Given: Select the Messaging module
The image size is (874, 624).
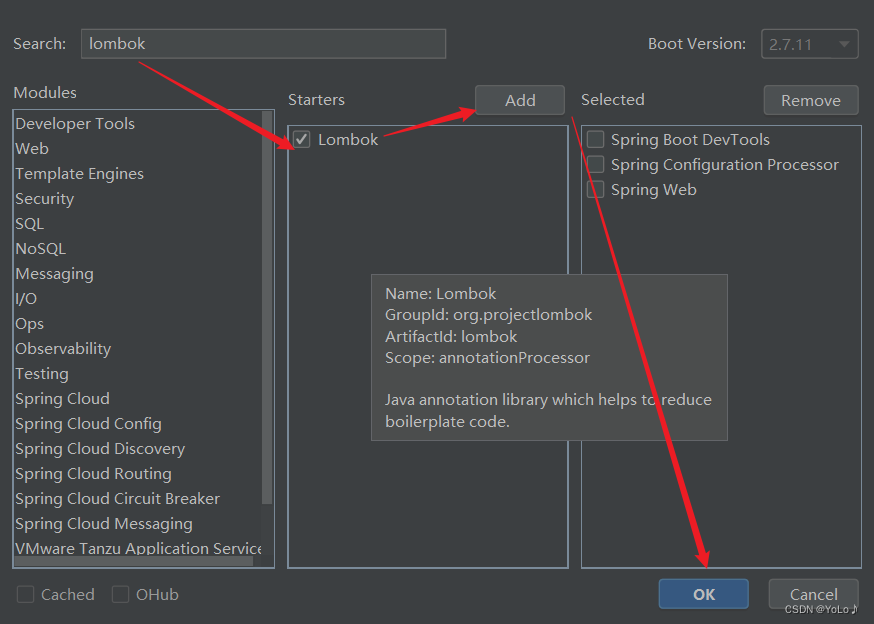Looking at the screenshot, I should pyautogui.click(x=137, y=274).
